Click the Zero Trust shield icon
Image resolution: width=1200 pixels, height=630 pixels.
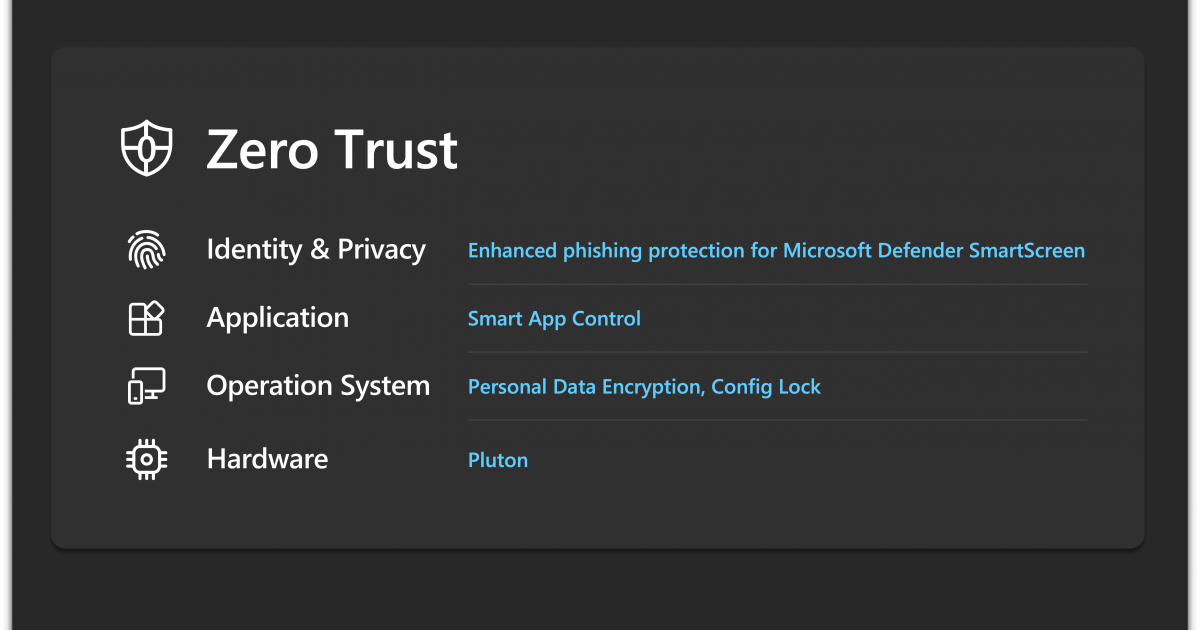146,150
